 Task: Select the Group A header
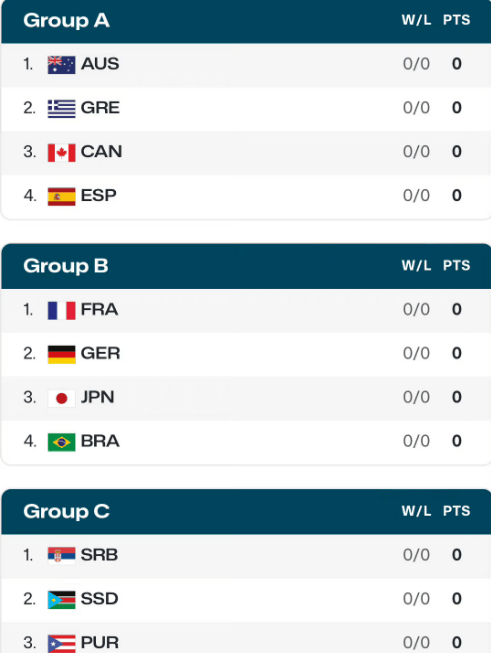[246, 21]
